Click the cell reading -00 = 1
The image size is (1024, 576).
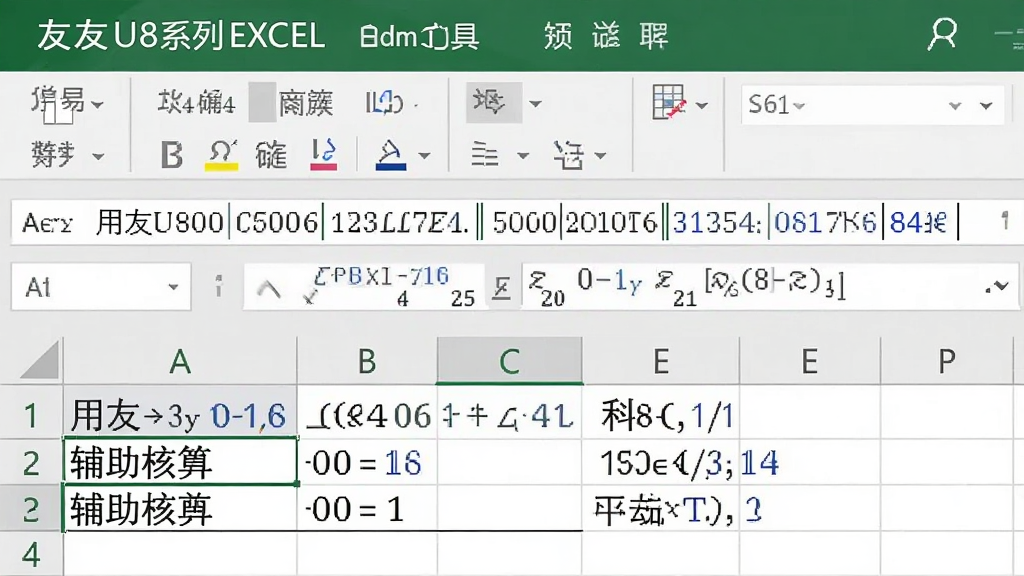tap(367, 509)
